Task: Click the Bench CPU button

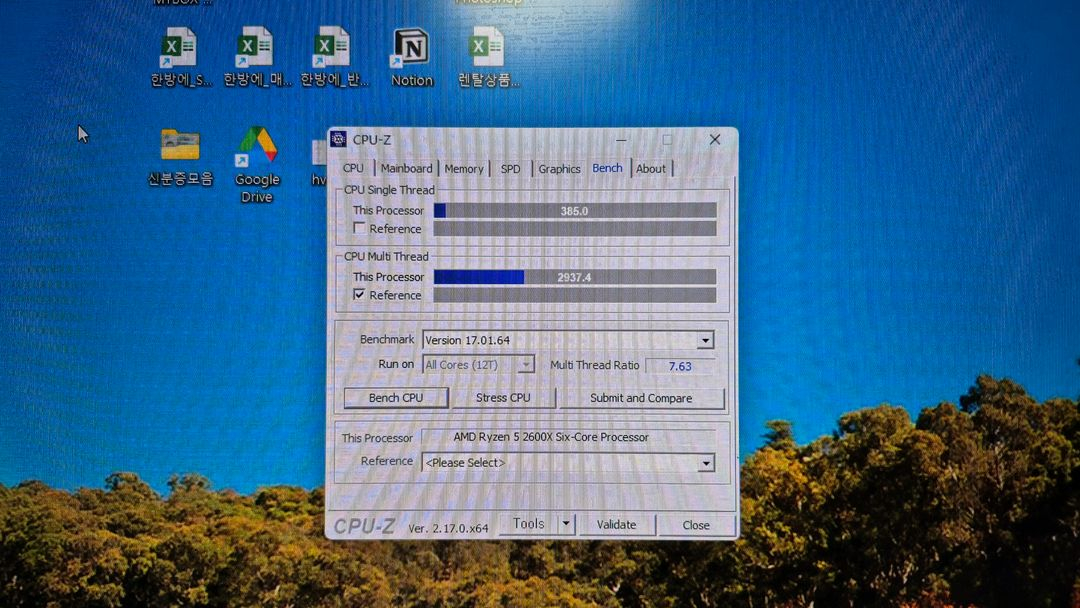Action: coord(395,397)
